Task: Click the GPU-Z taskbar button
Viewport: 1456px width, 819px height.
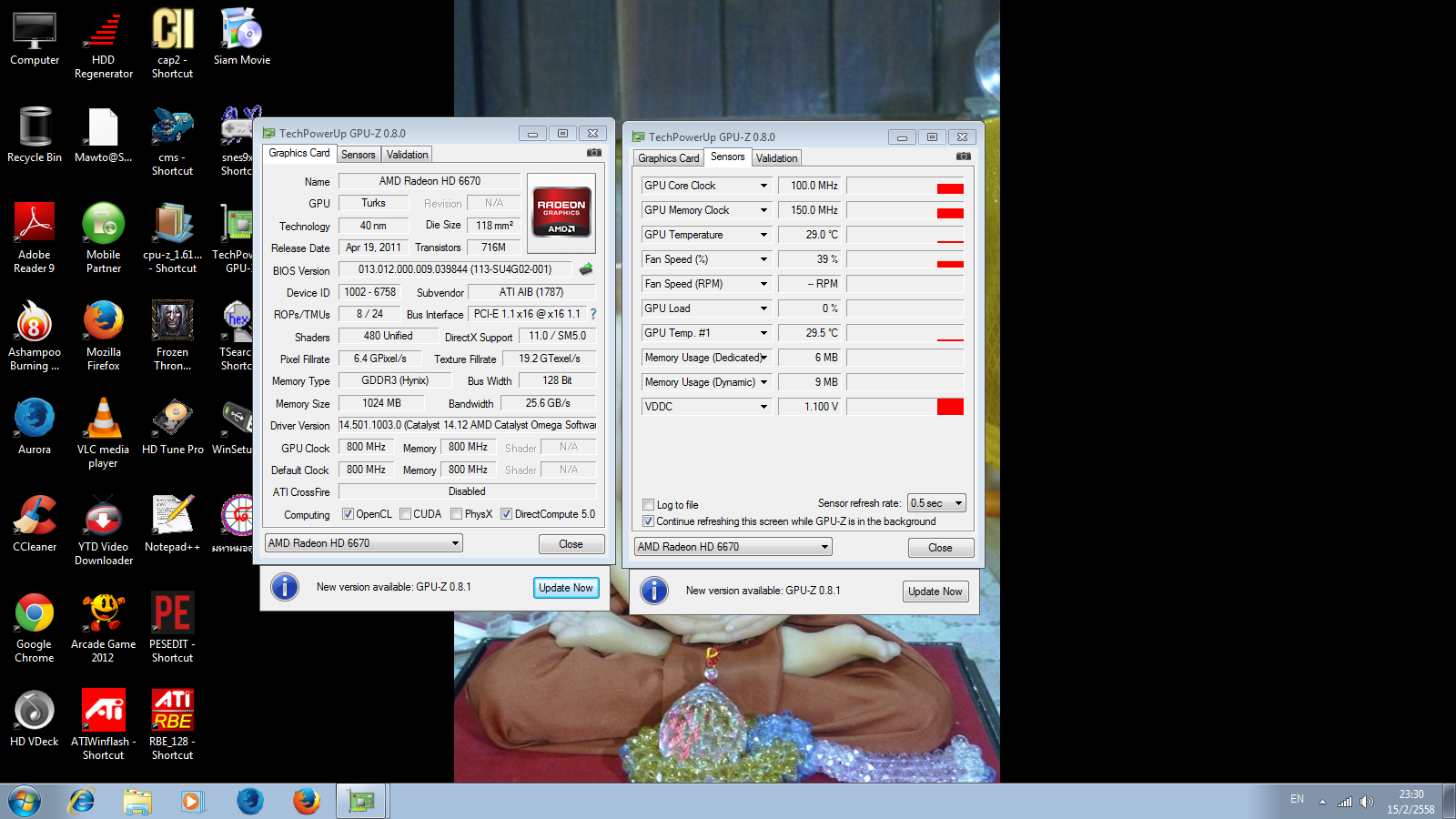Action: (362, 801)
